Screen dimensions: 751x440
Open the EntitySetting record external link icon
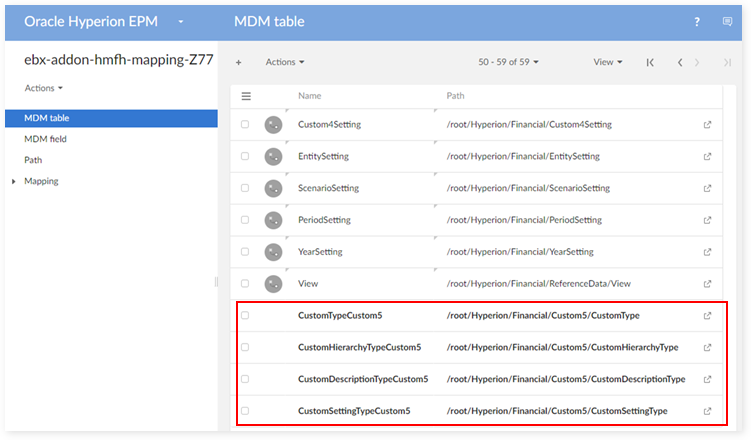tap(707, 157)
